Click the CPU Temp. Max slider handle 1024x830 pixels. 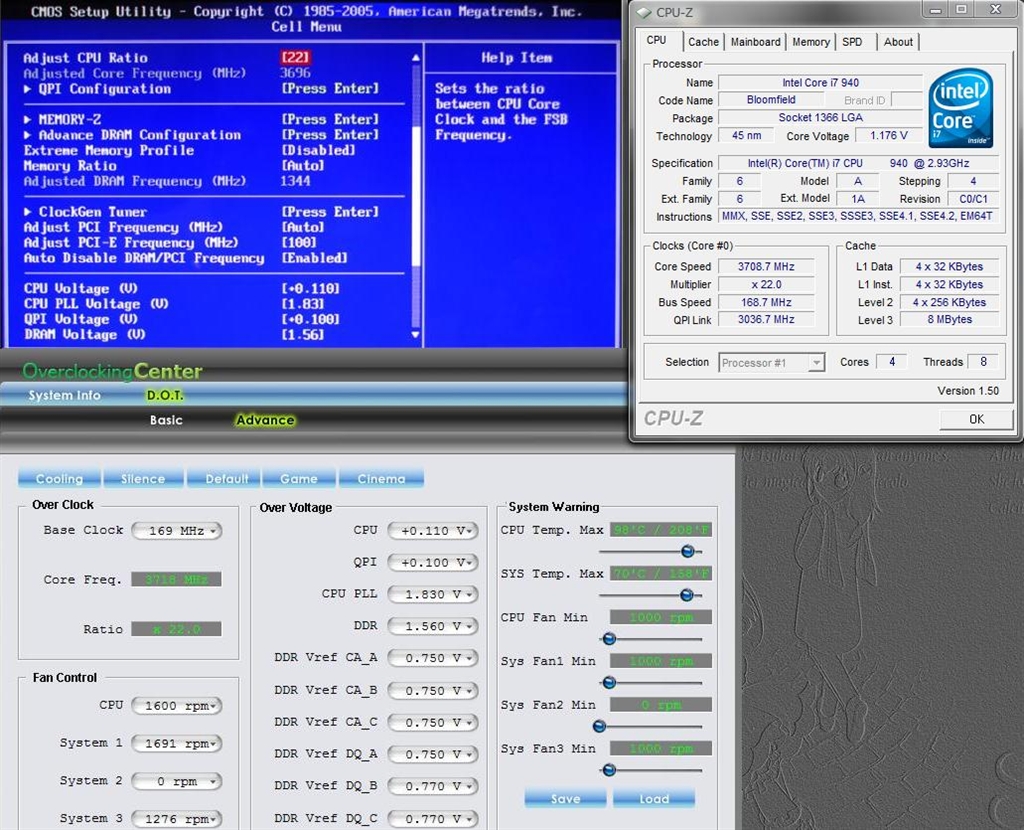pos(688,552)
